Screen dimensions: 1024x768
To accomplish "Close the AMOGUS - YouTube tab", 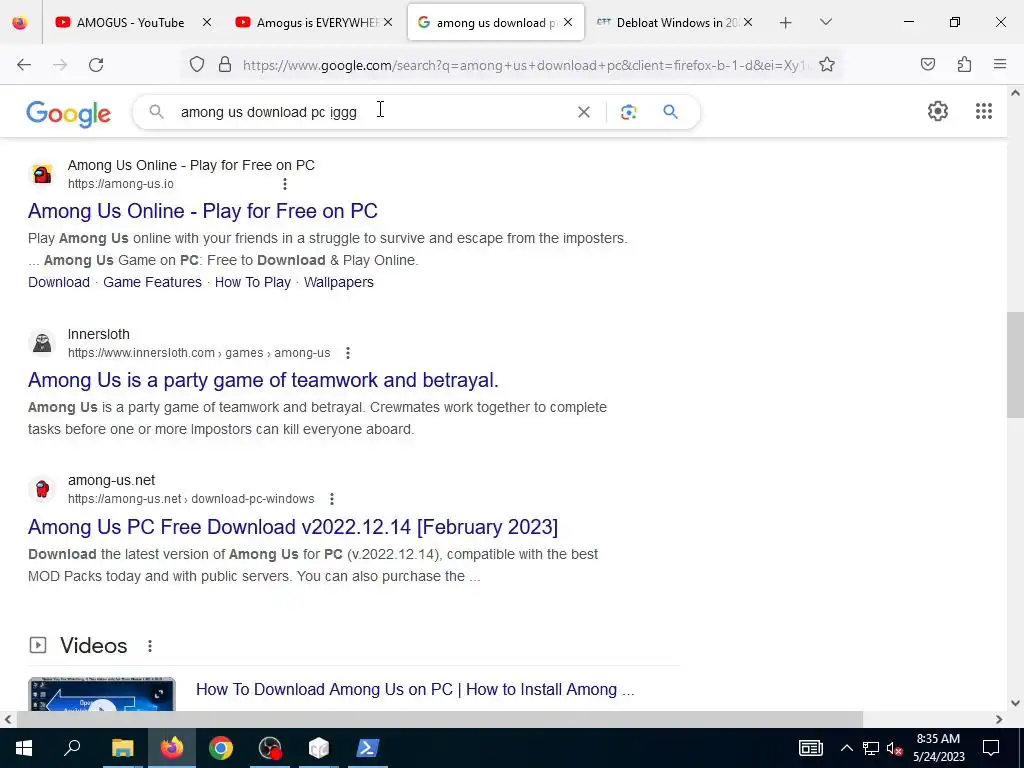I will tap(207, 22).
